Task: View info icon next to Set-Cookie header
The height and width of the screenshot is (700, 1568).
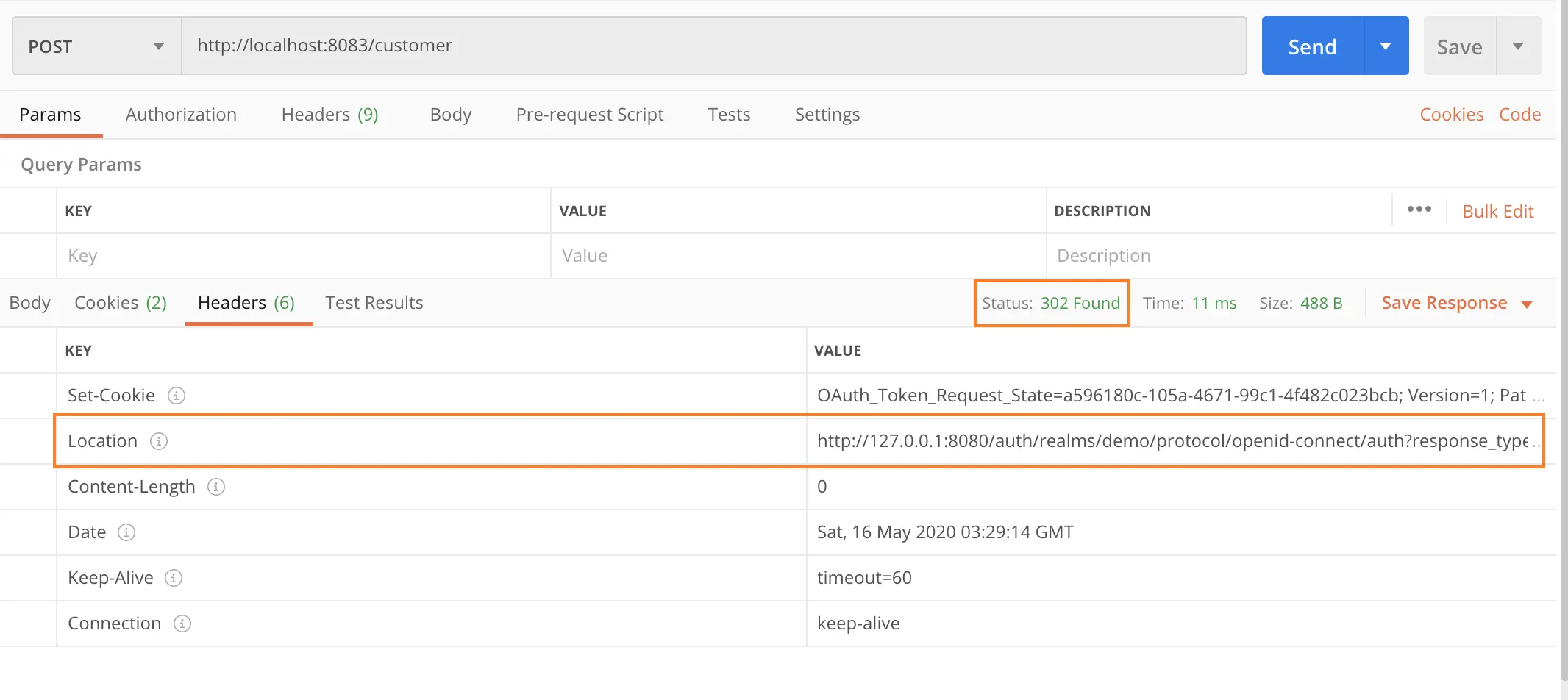Action: click(x=176, y=396)
